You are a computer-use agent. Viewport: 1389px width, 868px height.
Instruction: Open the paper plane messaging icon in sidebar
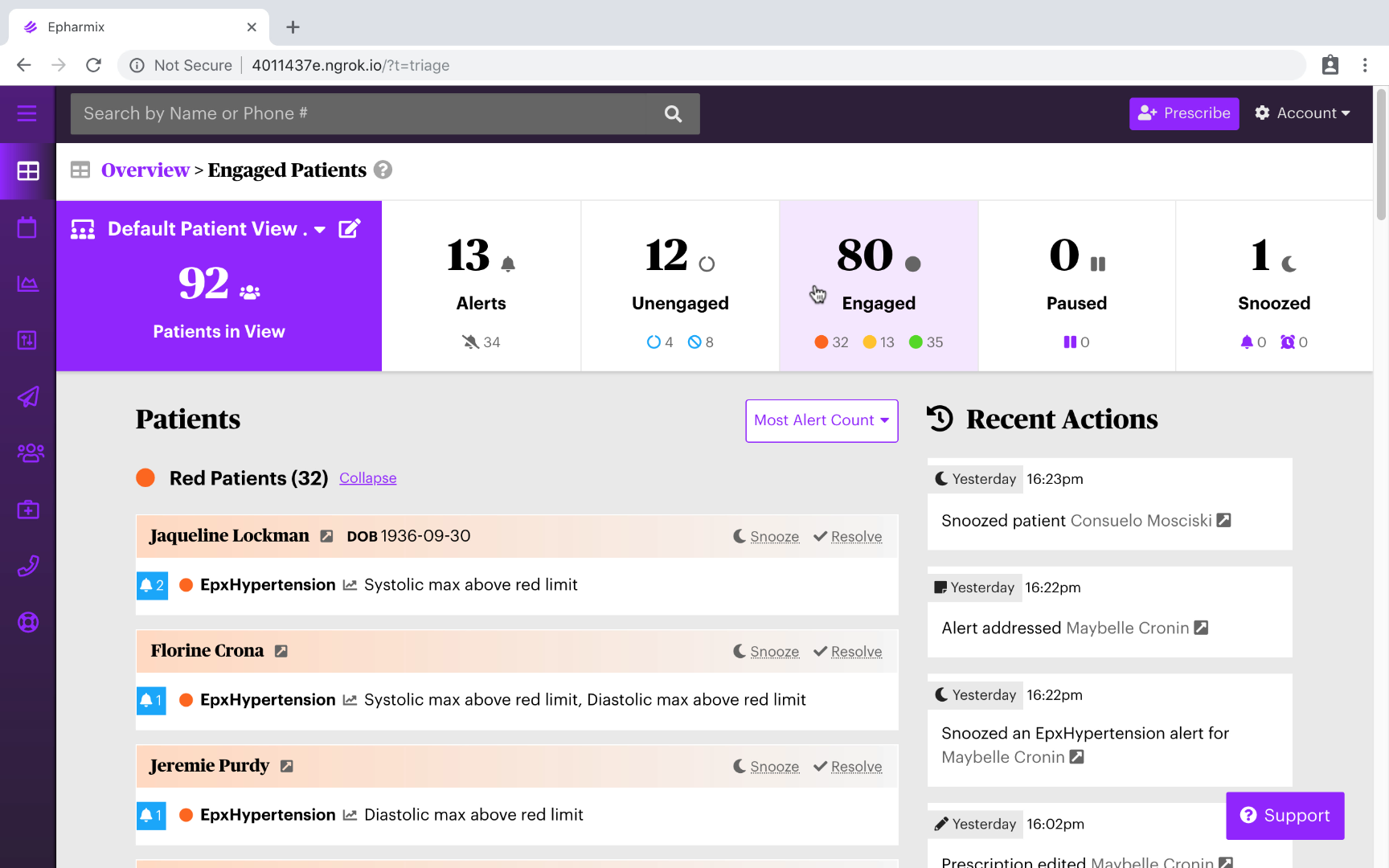pos(27,397)
